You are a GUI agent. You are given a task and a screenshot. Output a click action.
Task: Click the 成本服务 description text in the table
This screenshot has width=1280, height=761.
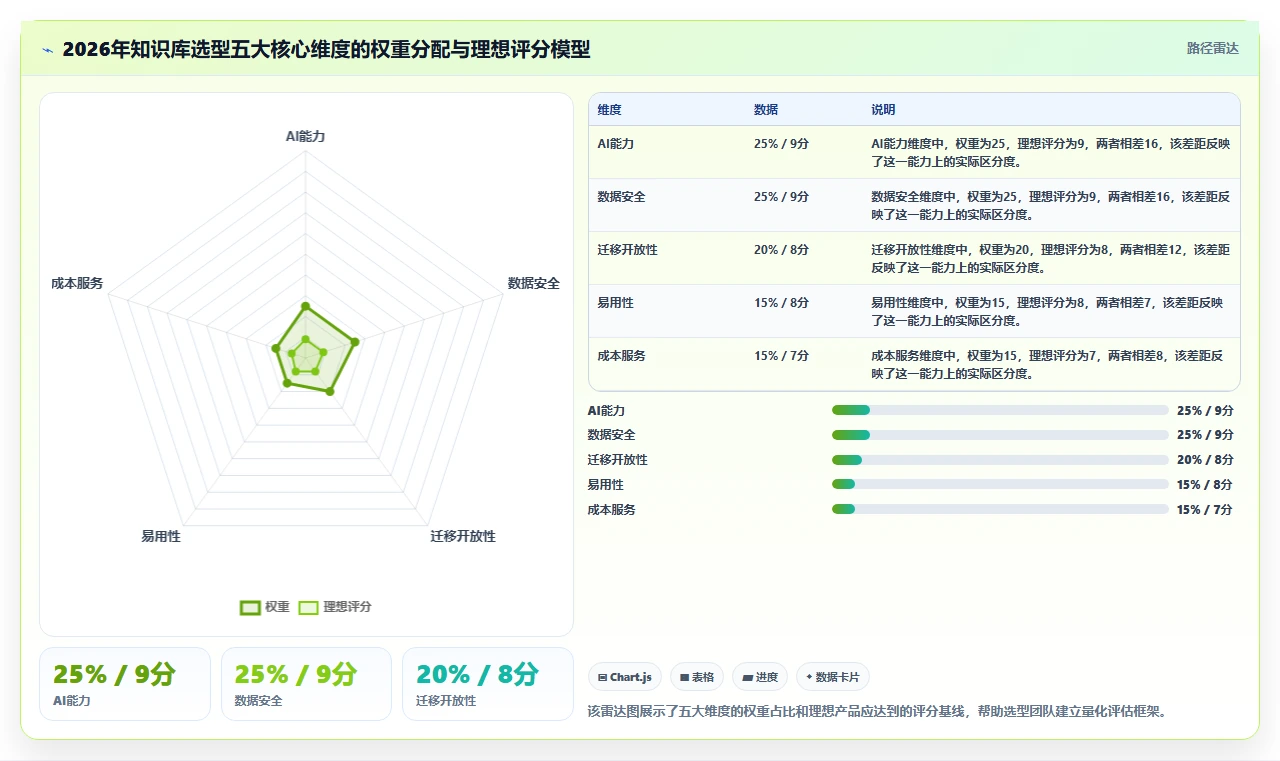1047,364
